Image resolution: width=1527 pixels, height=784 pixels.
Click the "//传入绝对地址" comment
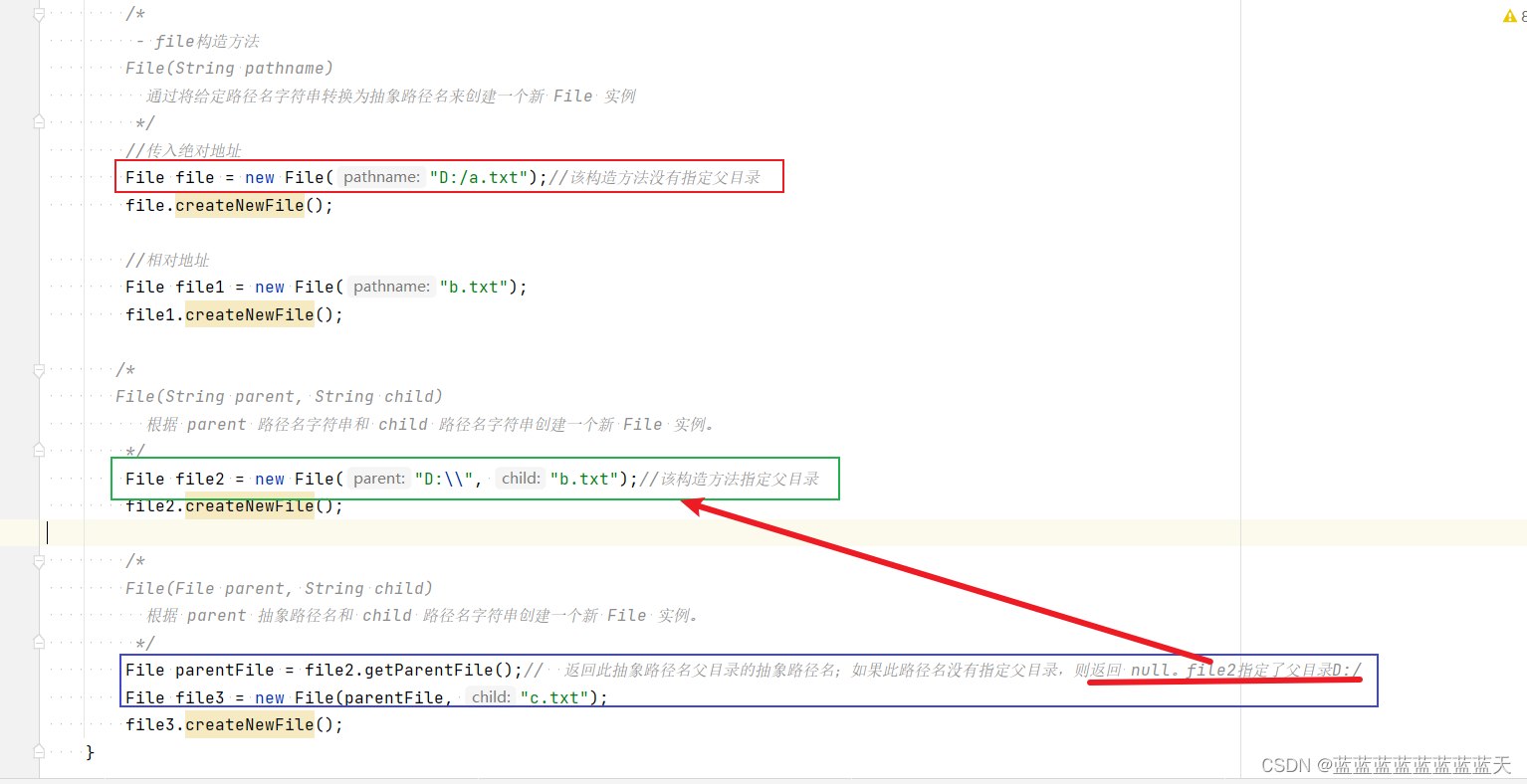click(183, 150)
